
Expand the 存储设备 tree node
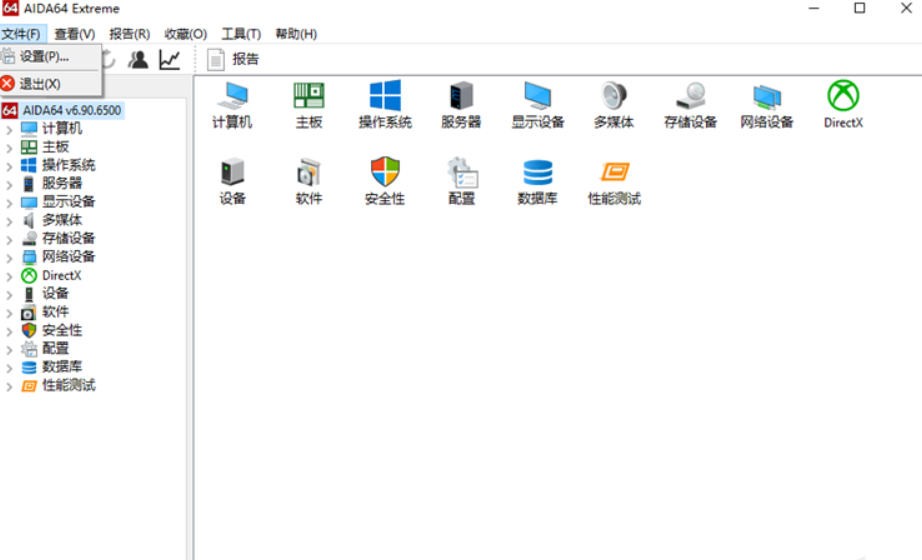[x=9, y=239]
